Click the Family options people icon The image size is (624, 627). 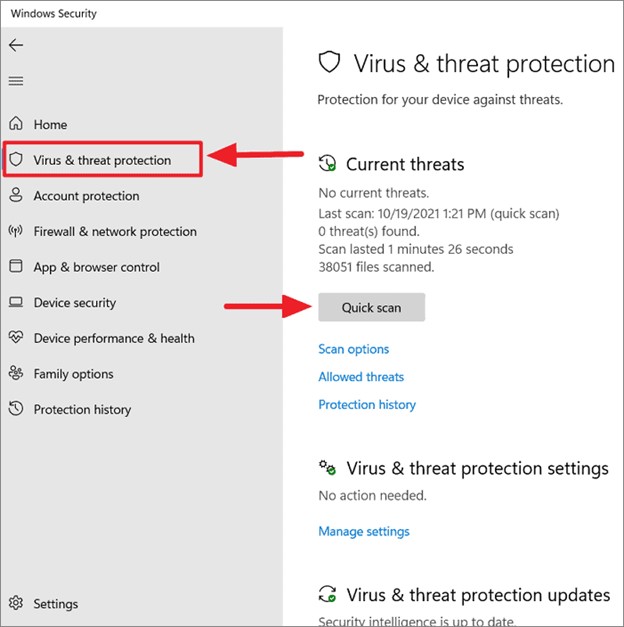[15, 374]
